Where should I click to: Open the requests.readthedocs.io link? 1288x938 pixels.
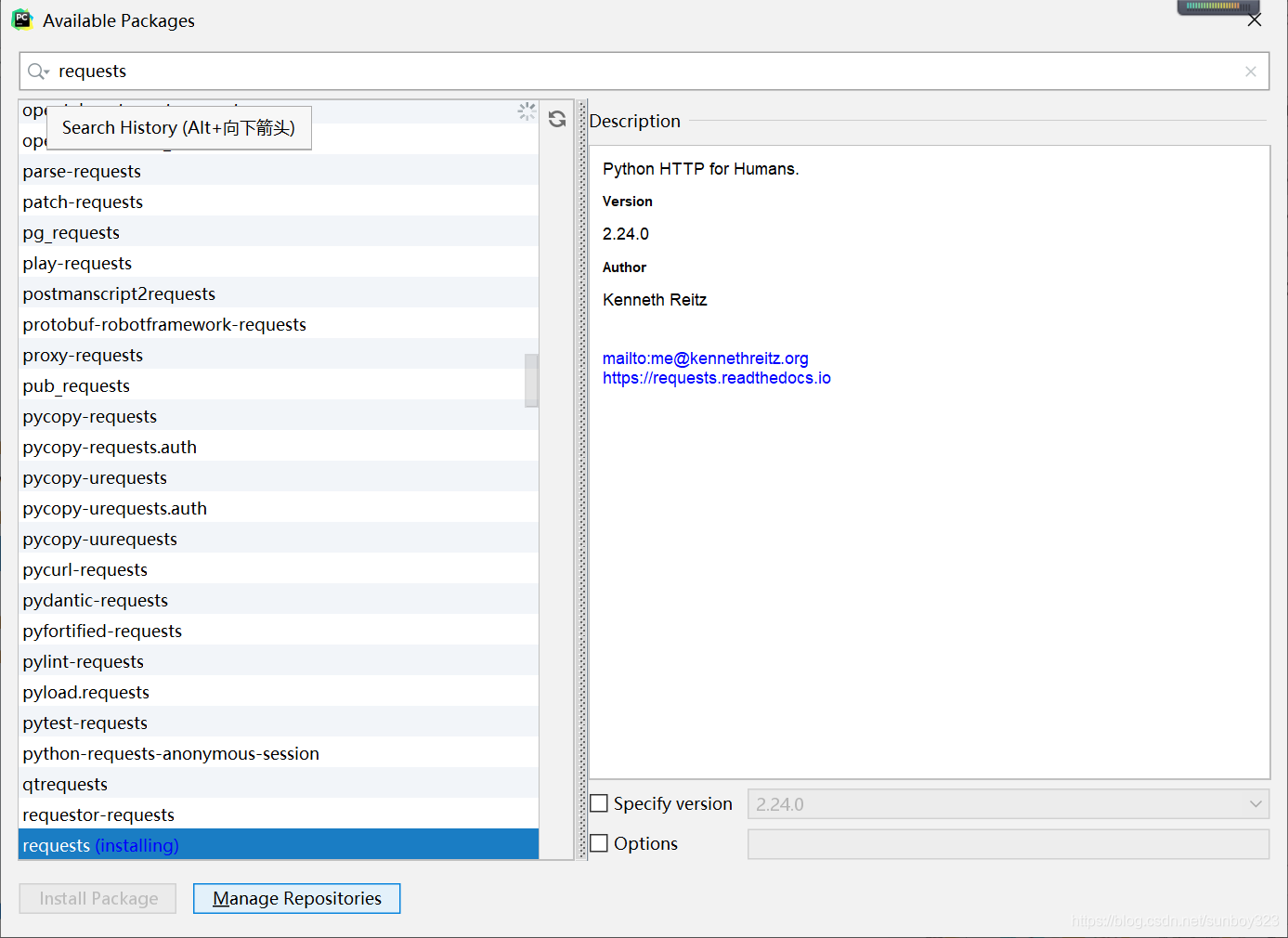coord(717,378)
